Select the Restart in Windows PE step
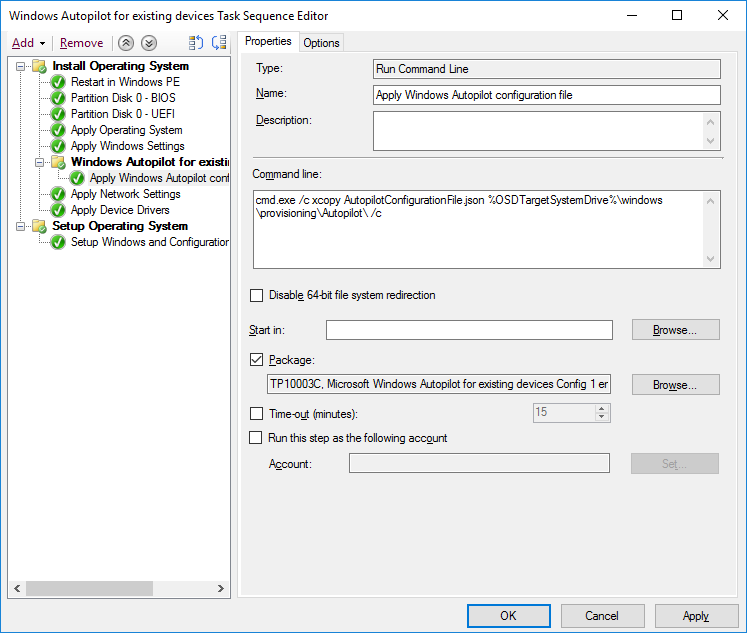 point(125,82)
